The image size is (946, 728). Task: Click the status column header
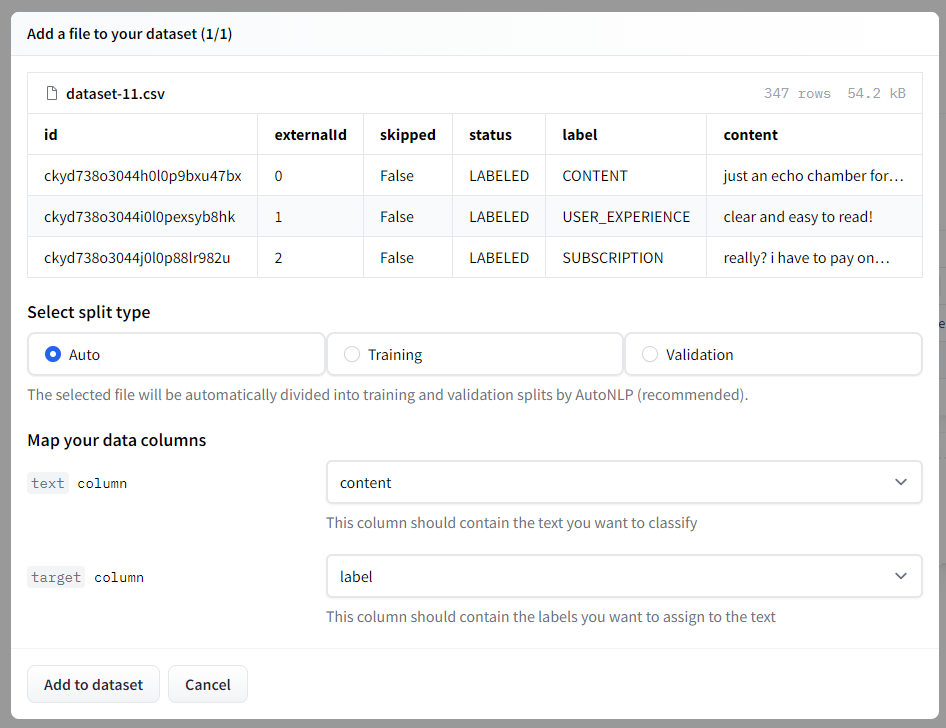(490, 135)
